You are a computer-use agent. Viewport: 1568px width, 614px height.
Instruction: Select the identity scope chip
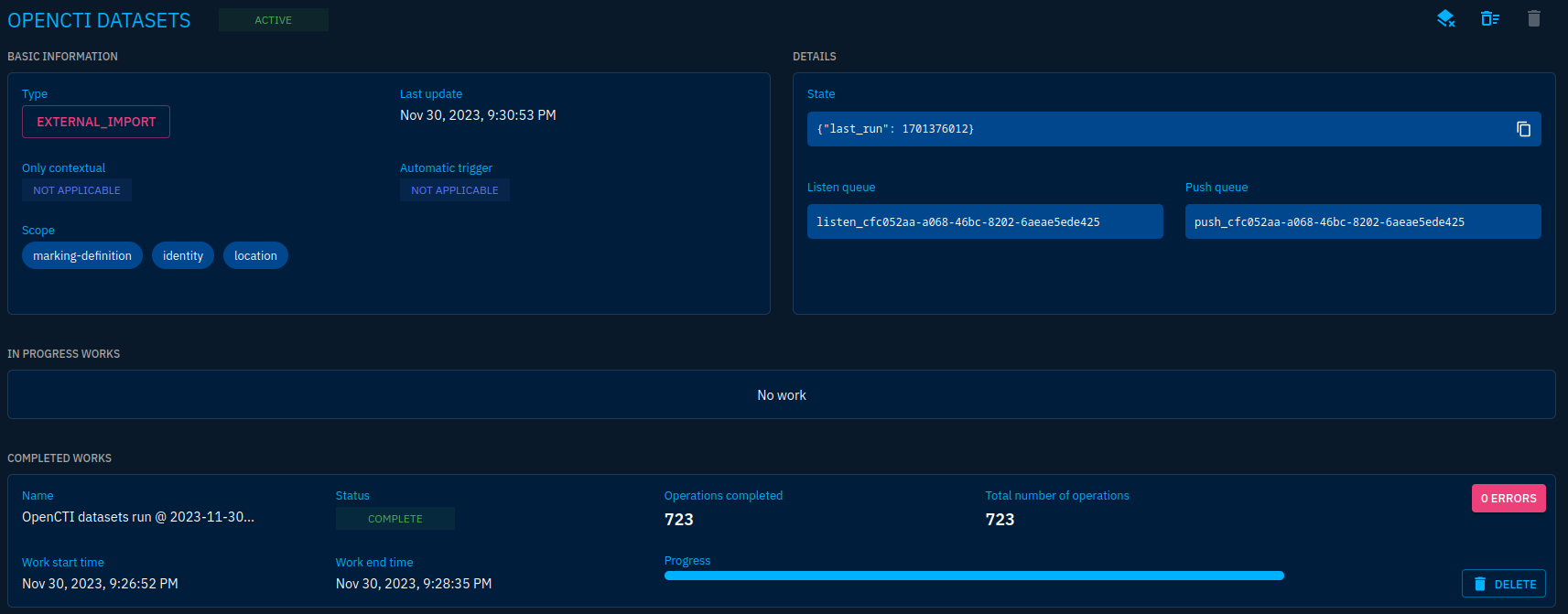pos(183,256)
